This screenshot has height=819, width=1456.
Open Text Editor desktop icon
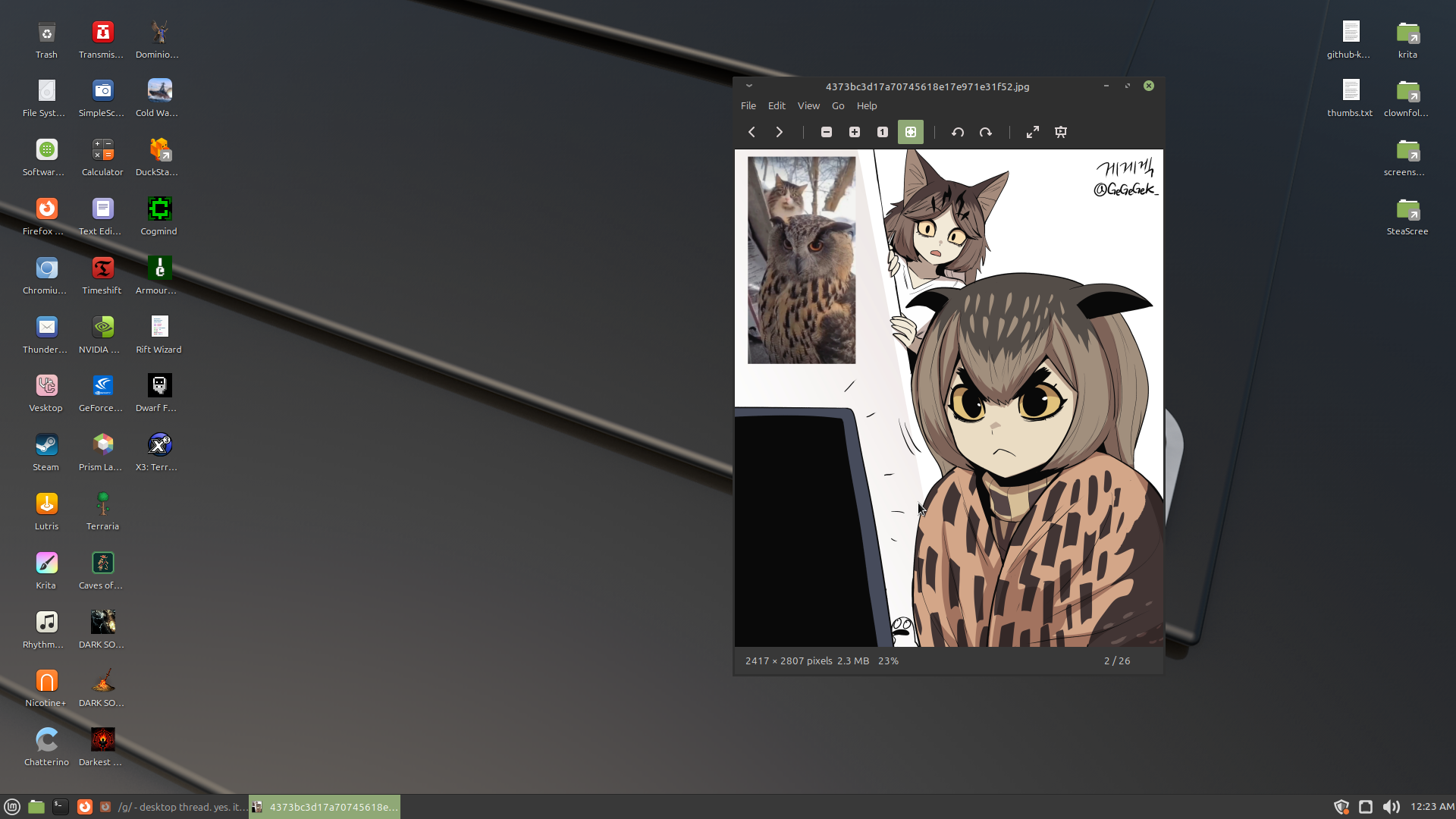coord(102,217)
